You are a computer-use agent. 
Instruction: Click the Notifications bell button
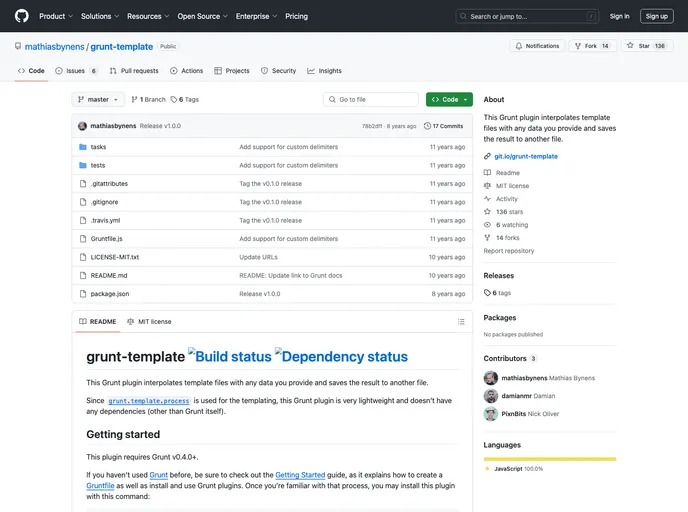pos(537,46)
